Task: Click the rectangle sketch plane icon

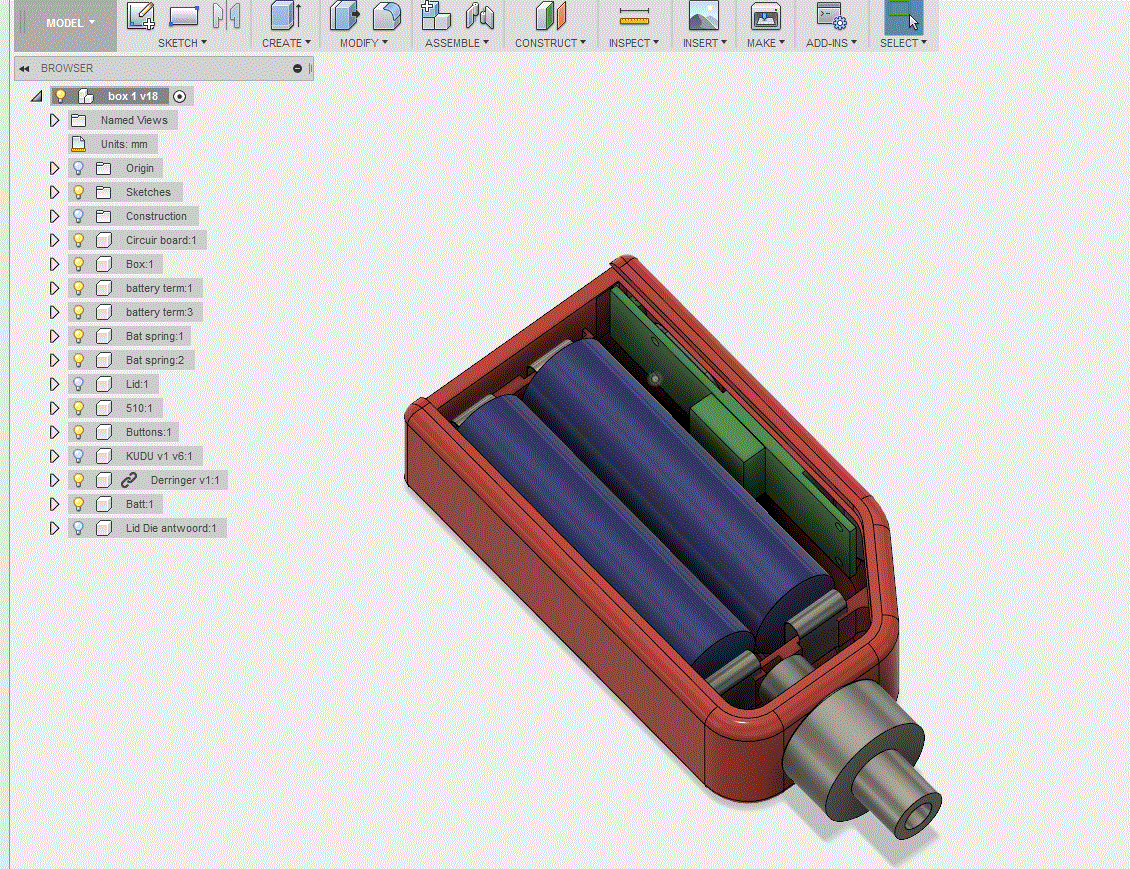Action: [x=184, y=16]
